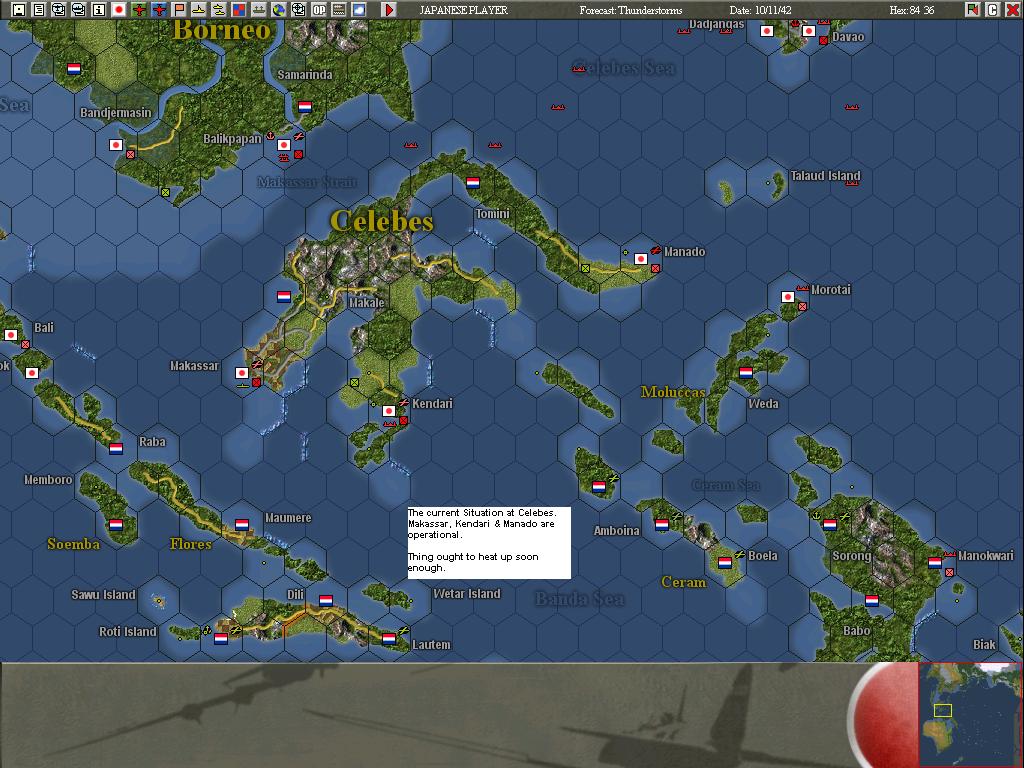Click the red X unit marker at Morotai
1024x768 pixels.
coord(802,306)
